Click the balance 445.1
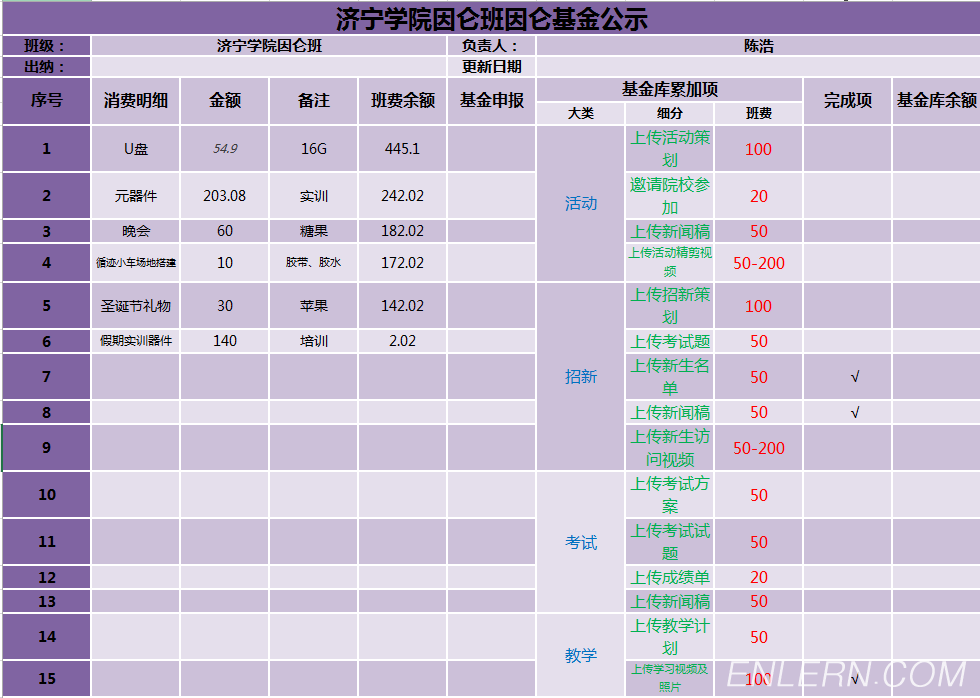Viewport: 980px width, 698px height. coord(402,149)
